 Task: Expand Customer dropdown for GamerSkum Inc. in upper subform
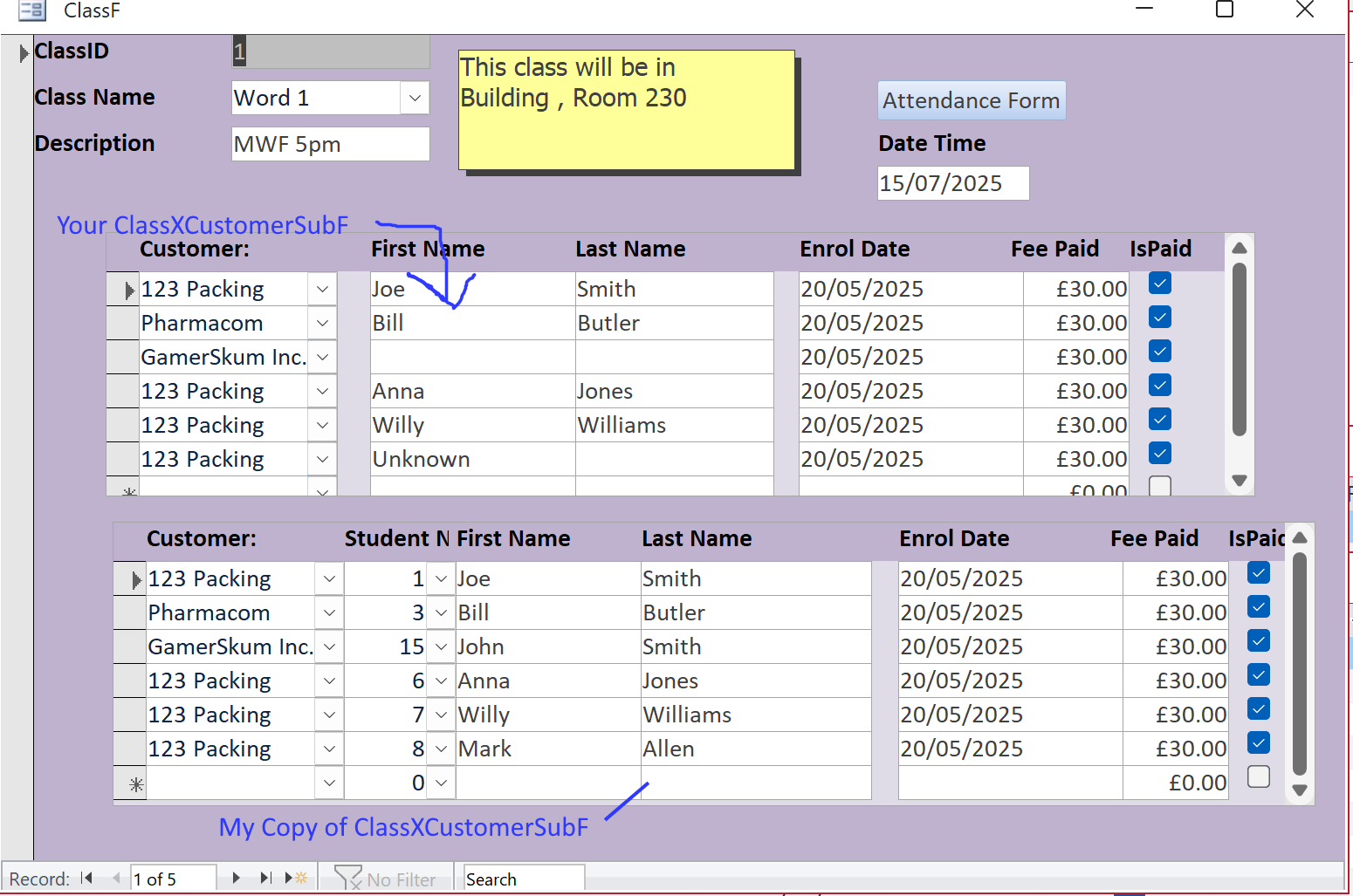point(322,357)
